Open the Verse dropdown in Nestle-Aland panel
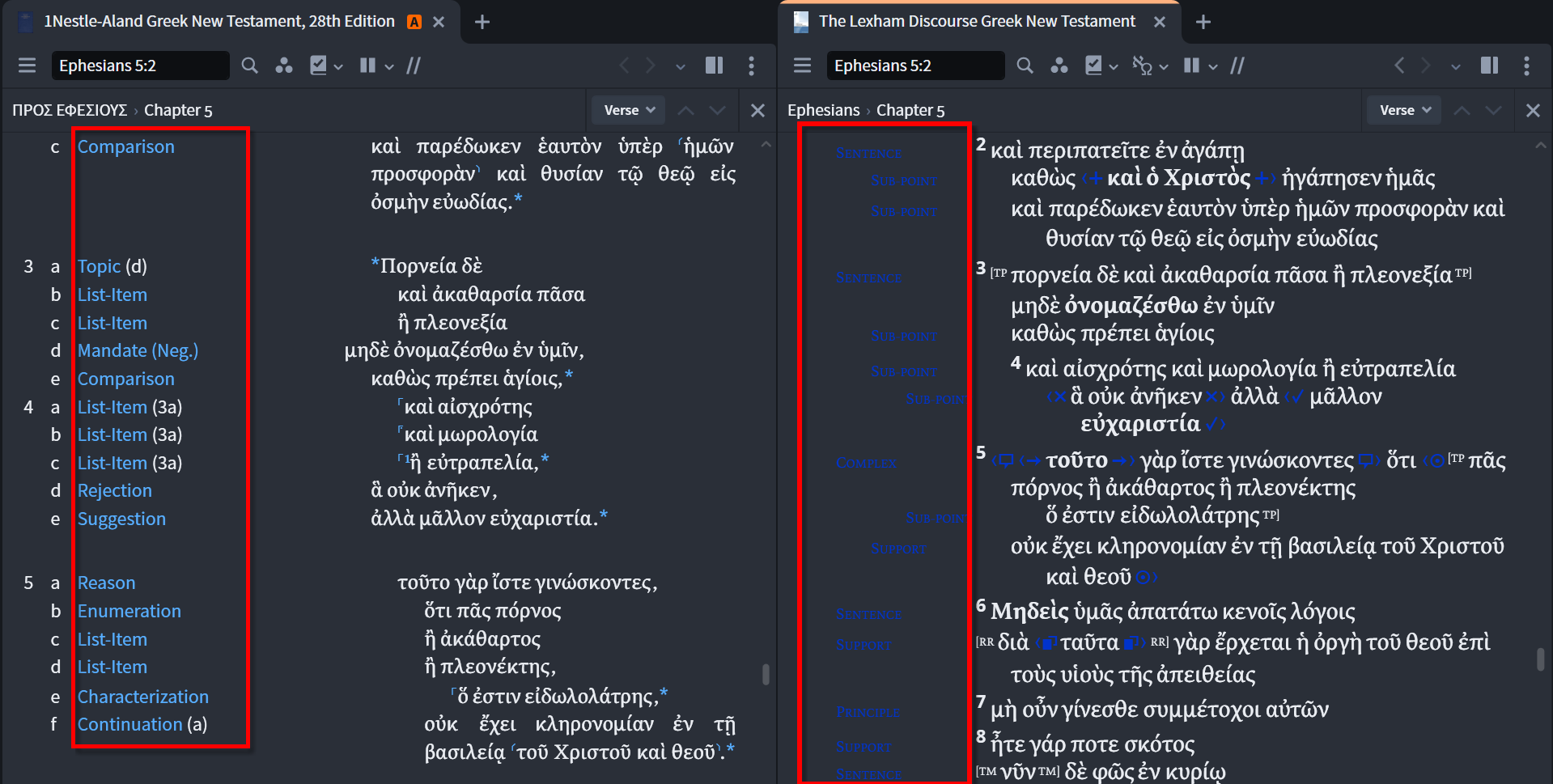The height and width of the screenshot is (784, 1553). pyautogui.click(x=629, y=110)
